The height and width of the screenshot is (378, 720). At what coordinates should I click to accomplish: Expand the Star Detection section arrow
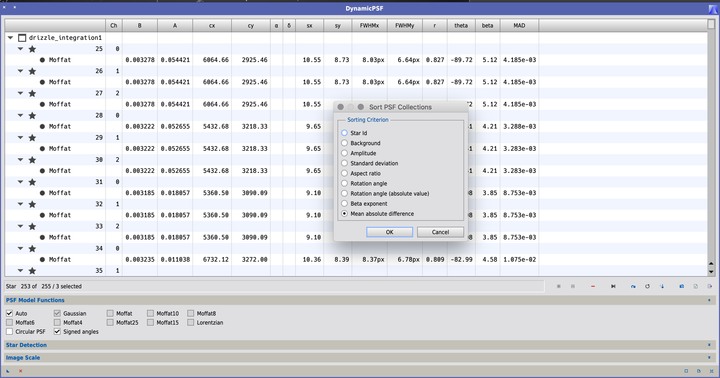(x=709, y=345)
